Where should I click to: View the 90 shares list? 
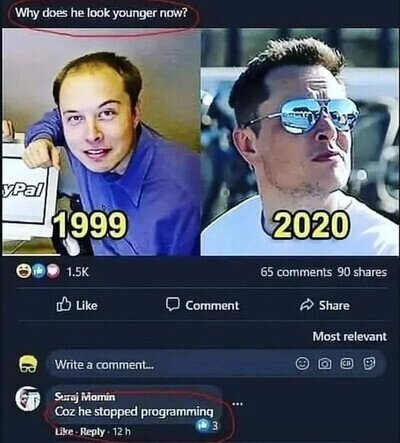(362, 272)
